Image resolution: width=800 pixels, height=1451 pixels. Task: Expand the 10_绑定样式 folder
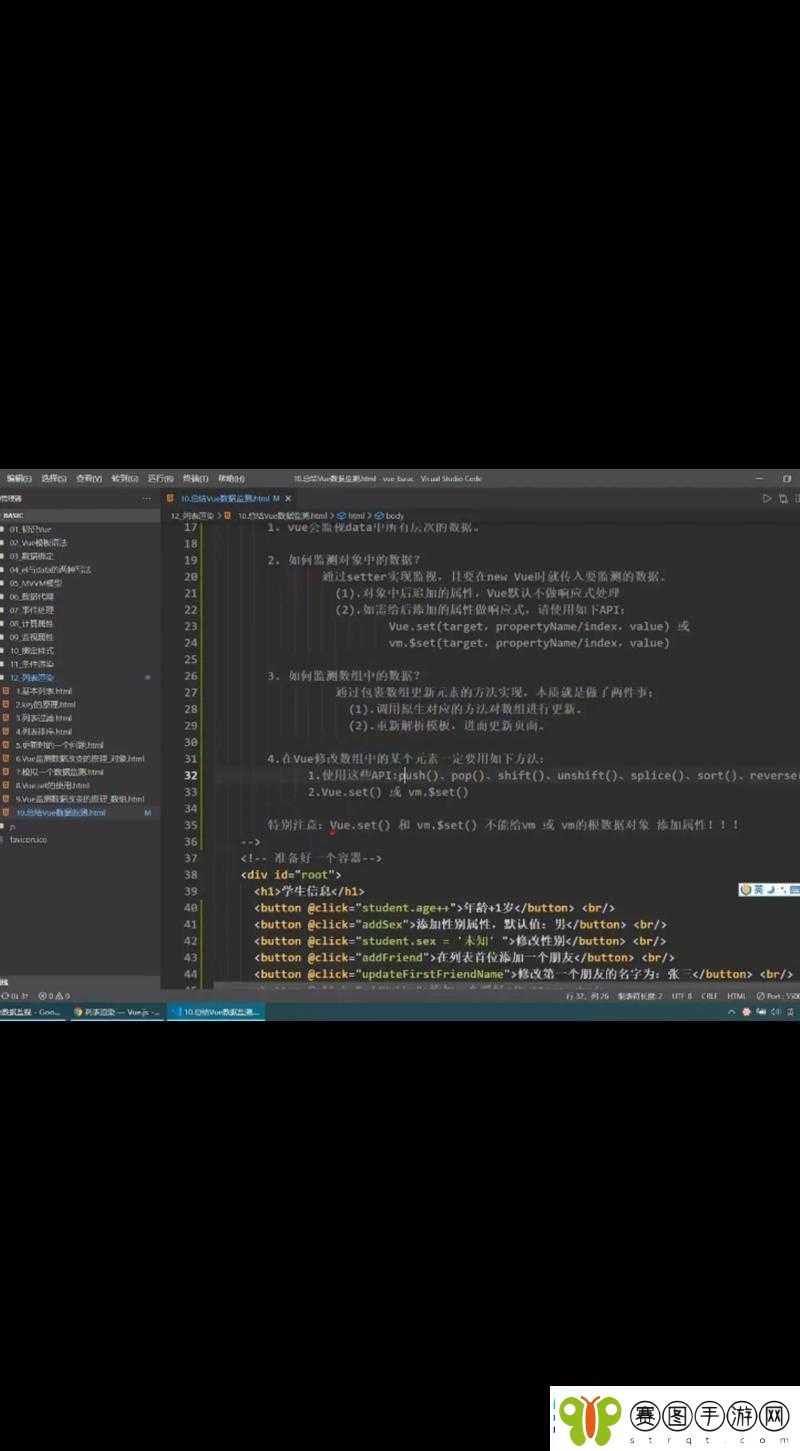pyautogui.click(x=30, y=650)
